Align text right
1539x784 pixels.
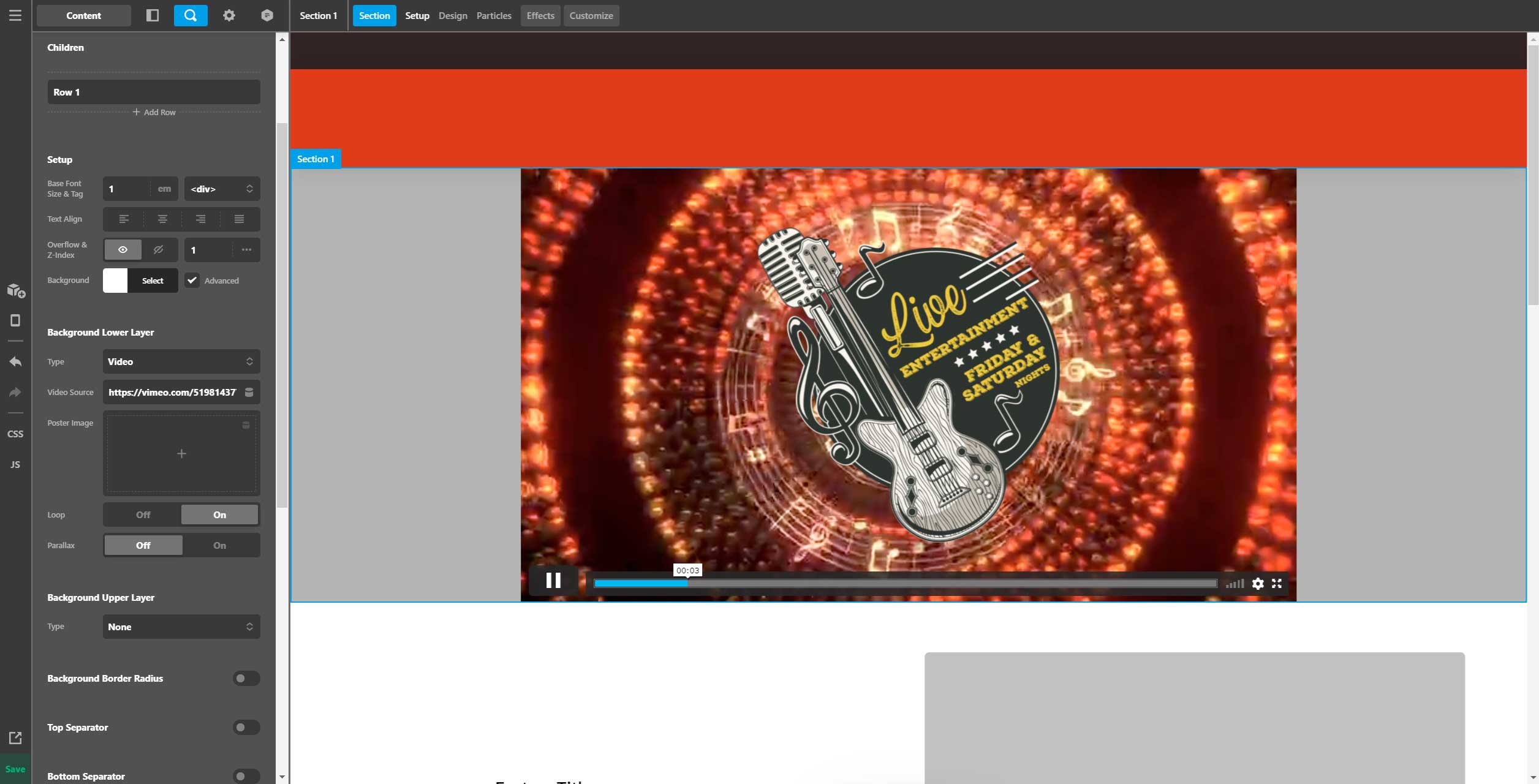pyautogui.click(x=200, y=219)
